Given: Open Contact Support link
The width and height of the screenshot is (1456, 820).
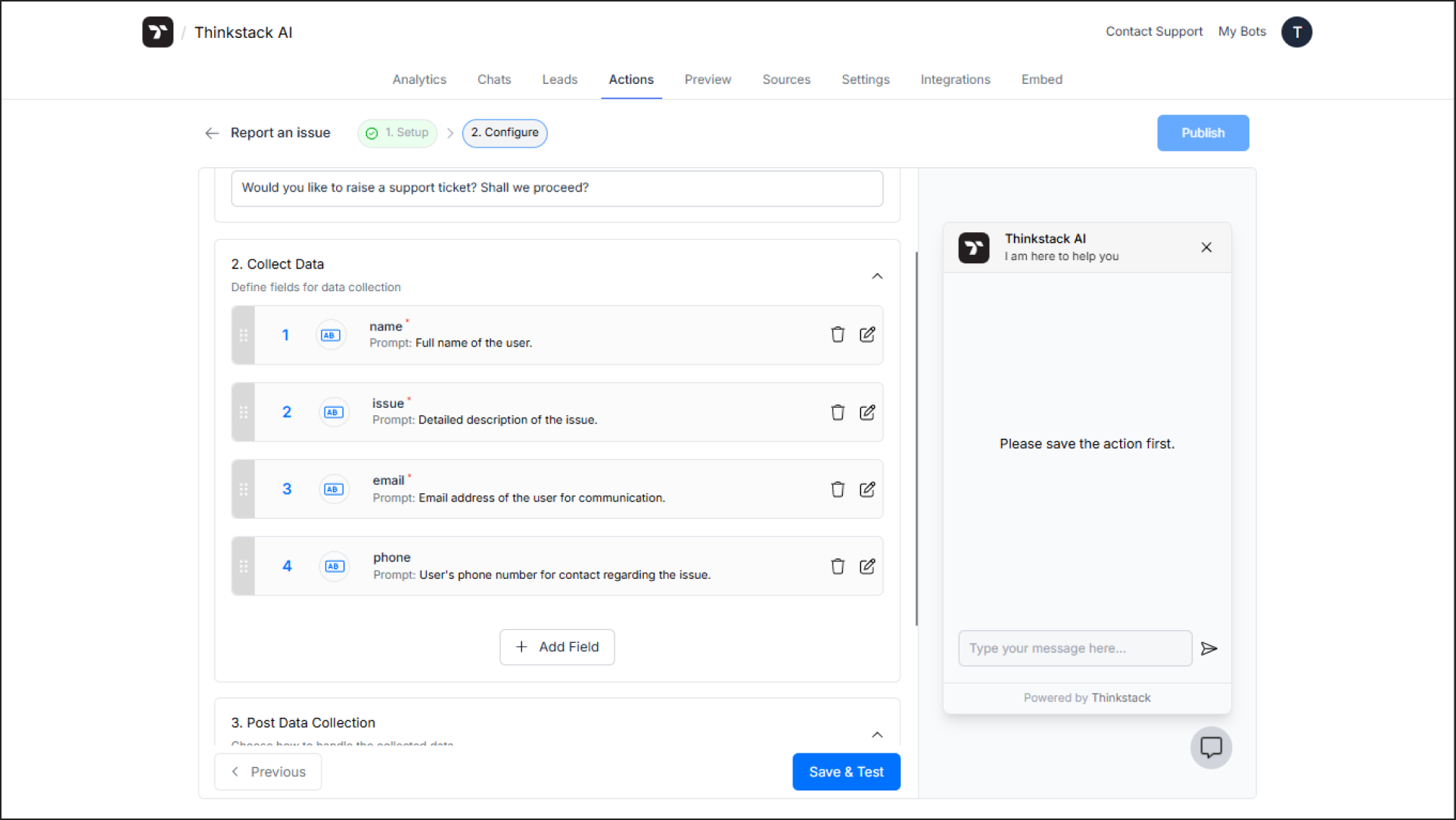Looking at the screenshot, I should point(1154,32).
